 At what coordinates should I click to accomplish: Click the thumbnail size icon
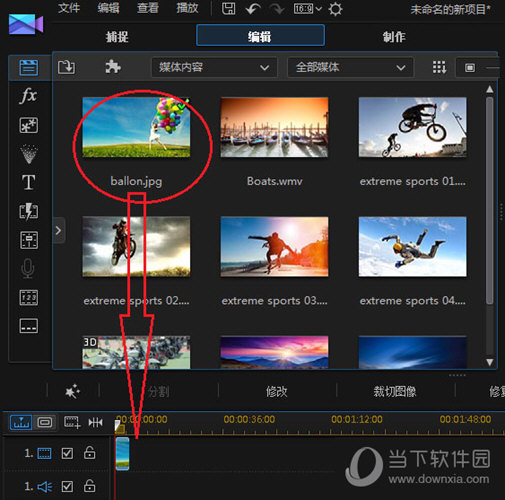click(470, 68)
